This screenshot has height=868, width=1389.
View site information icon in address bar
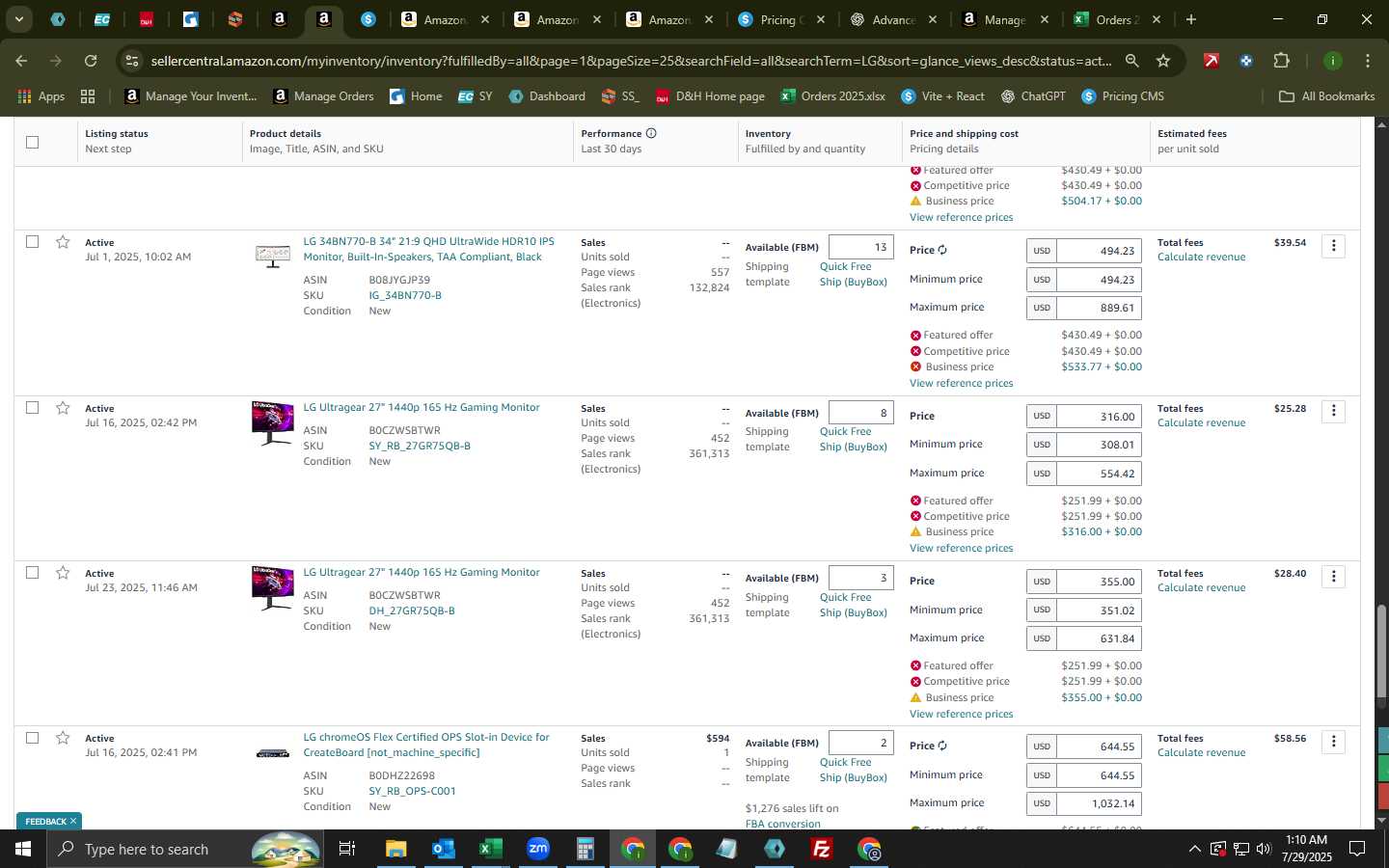(132, 61)
